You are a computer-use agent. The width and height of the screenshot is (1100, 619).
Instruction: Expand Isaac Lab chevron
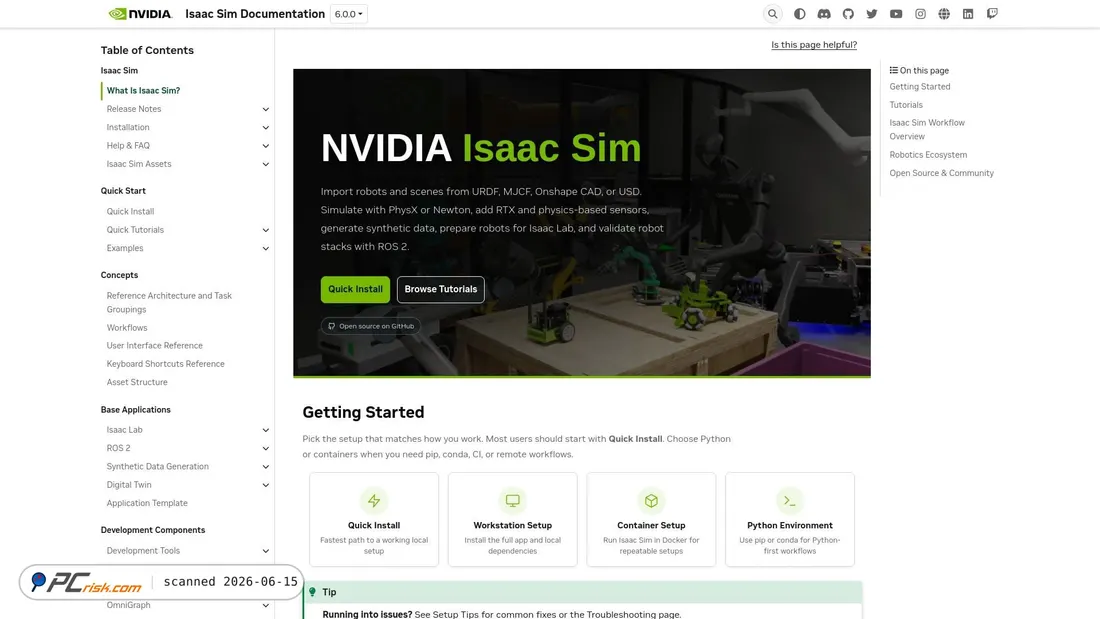pos(266,430)
